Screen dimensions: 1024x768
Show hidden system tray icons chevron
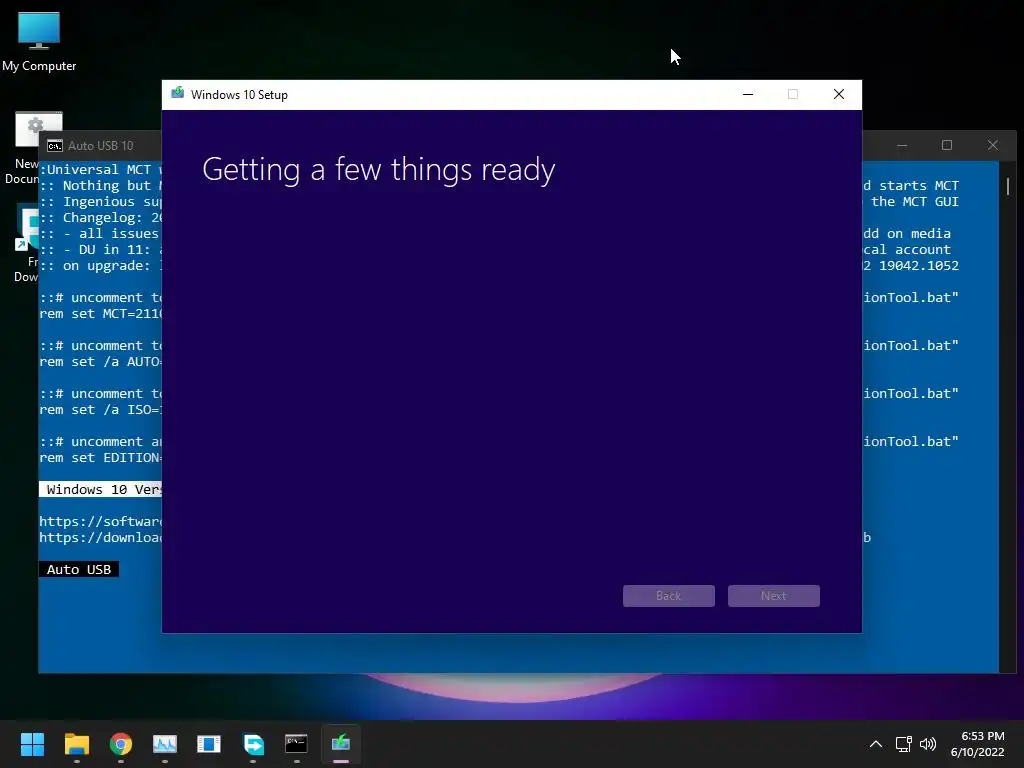point(876,744)
